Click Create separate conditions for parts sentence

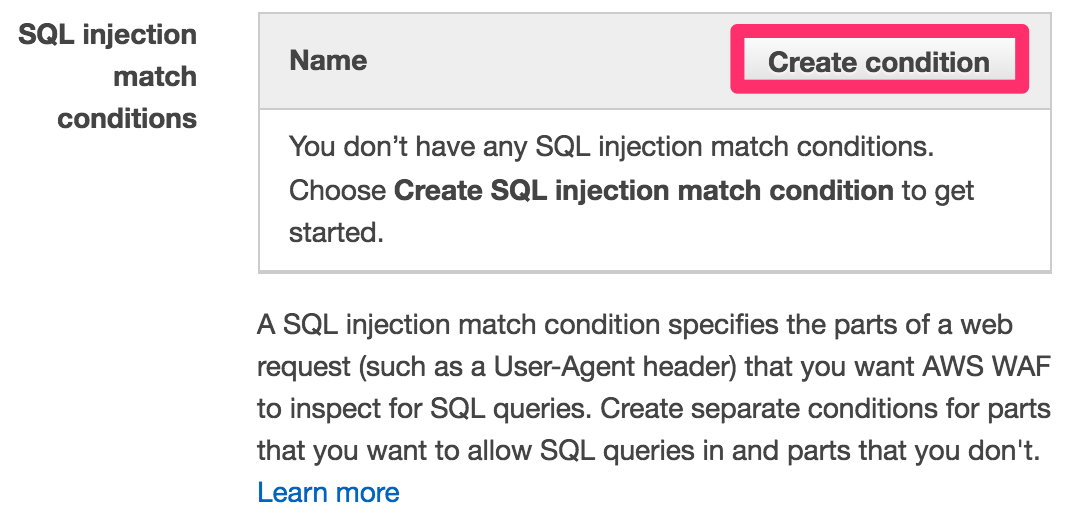coord(826,409)
